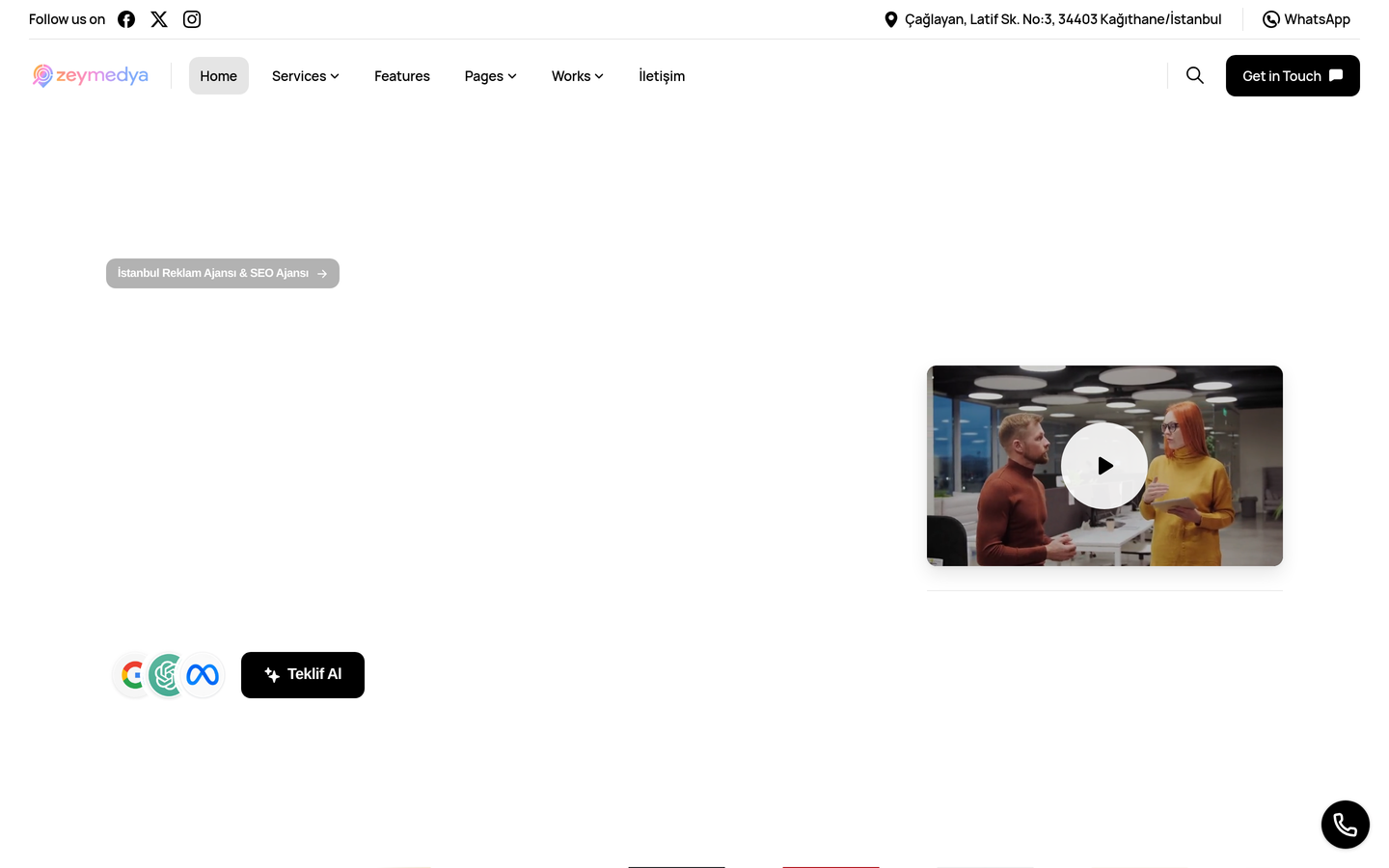Click the Teklif AI button
This screenshot has width=1389, height=868.
click(x=303, y=675)
